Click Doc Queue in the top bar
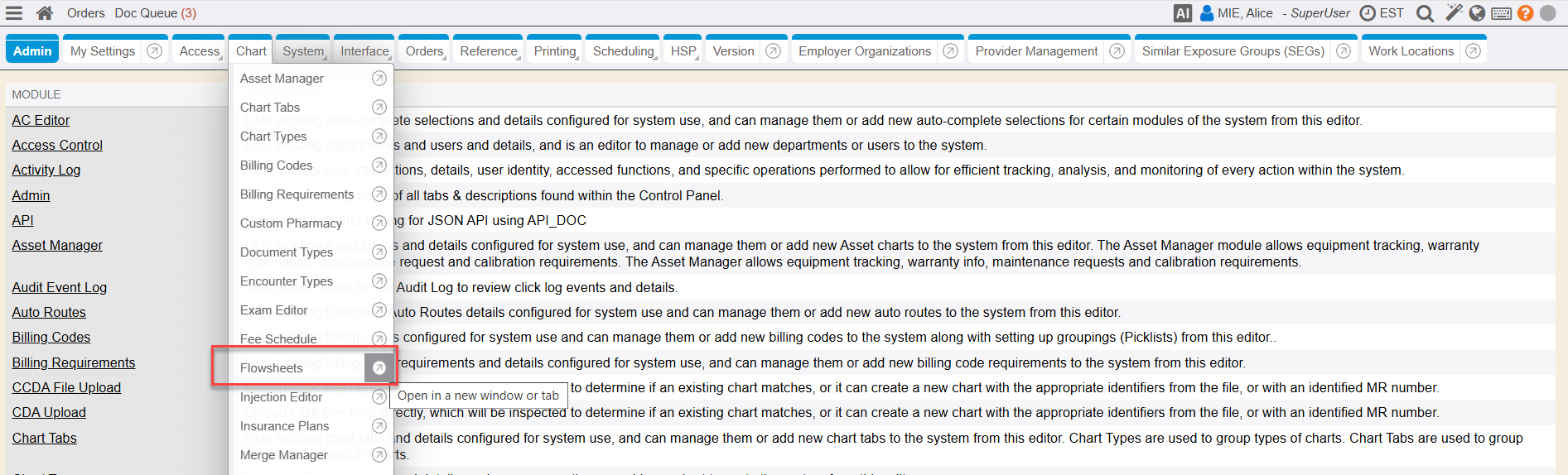This screenshot has width=1568, height=475. pyautogui.click(x=155, y=13)
